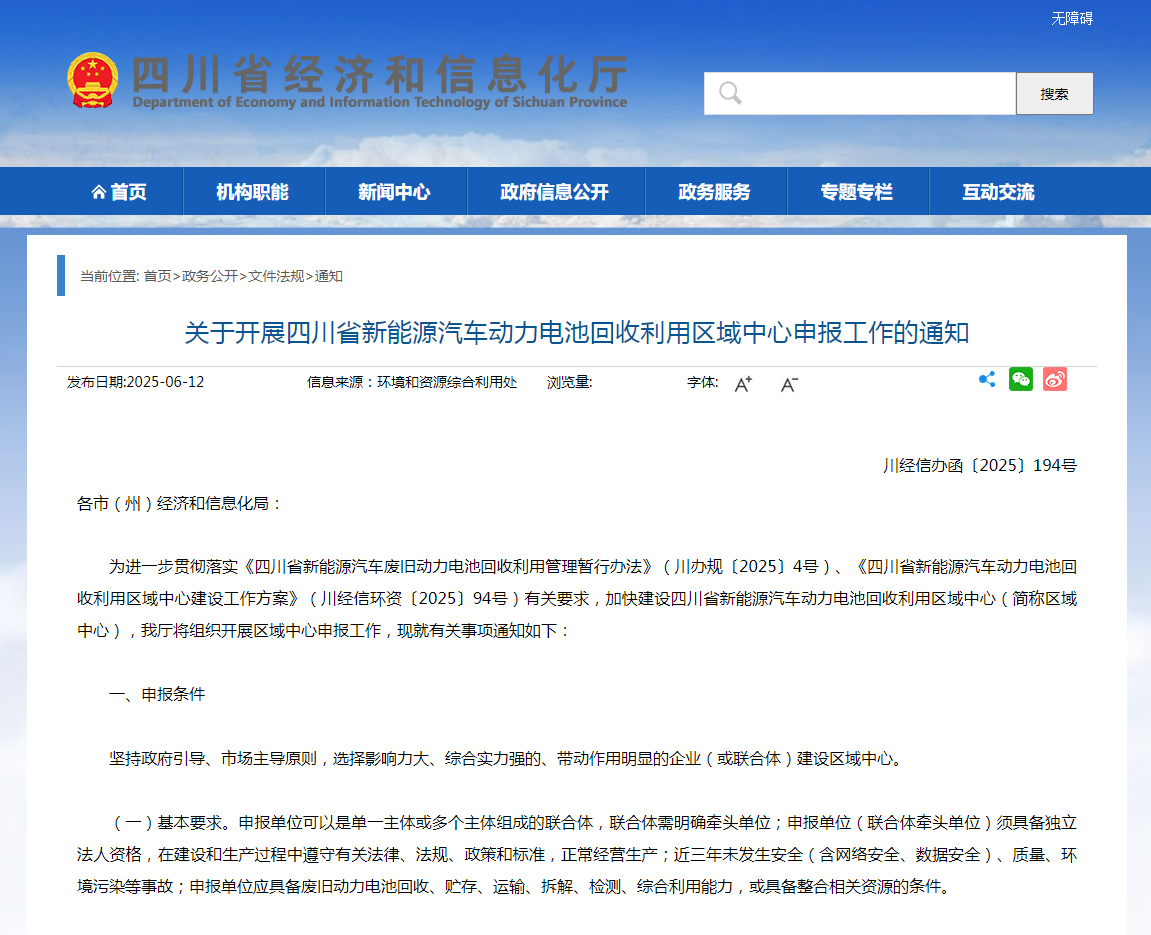Click the home icon beside 首页

click(98, 192)
